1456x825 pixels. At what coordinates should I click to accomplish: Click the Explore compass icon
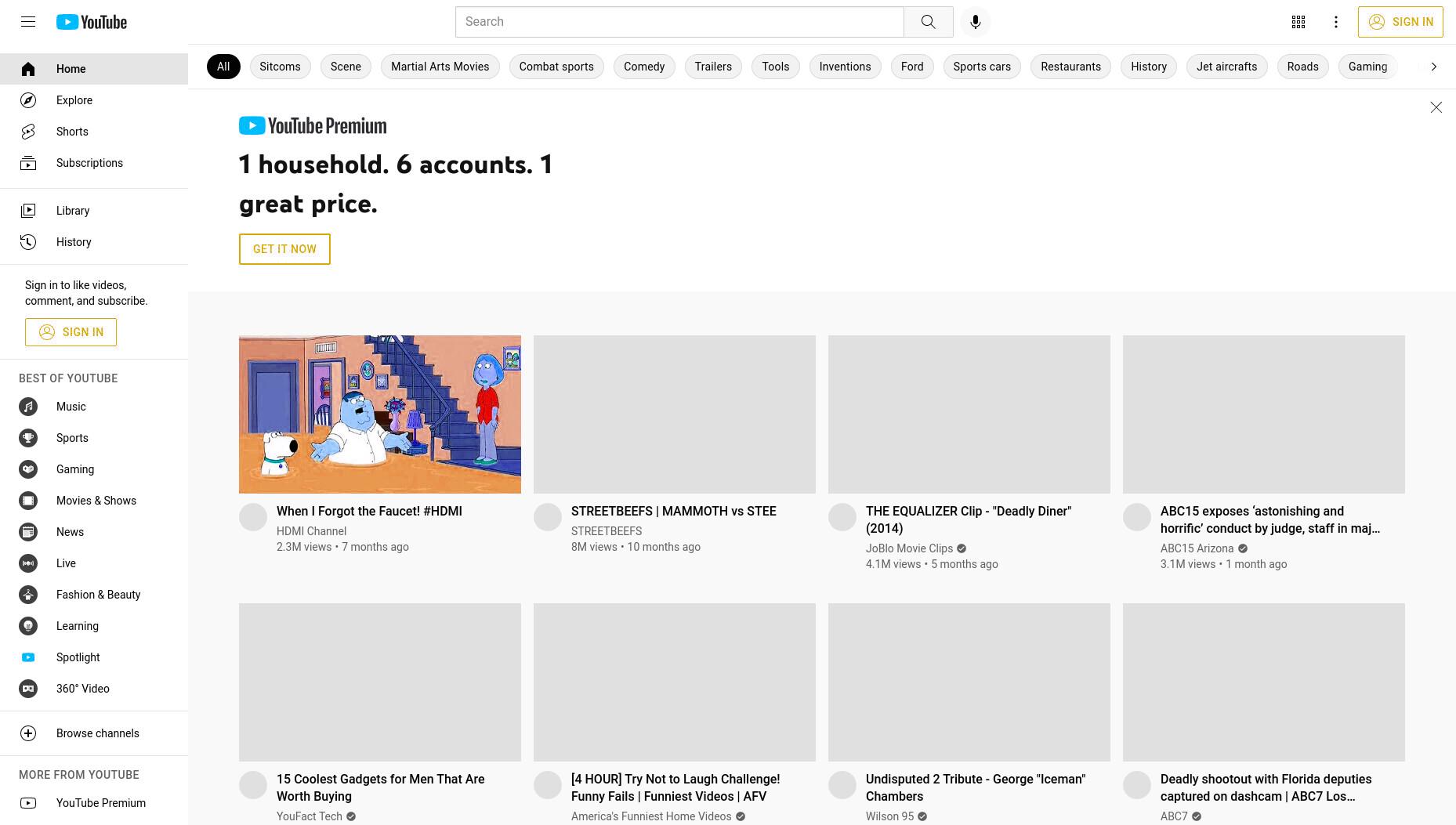pyautogui.click(x=28, y=100)
